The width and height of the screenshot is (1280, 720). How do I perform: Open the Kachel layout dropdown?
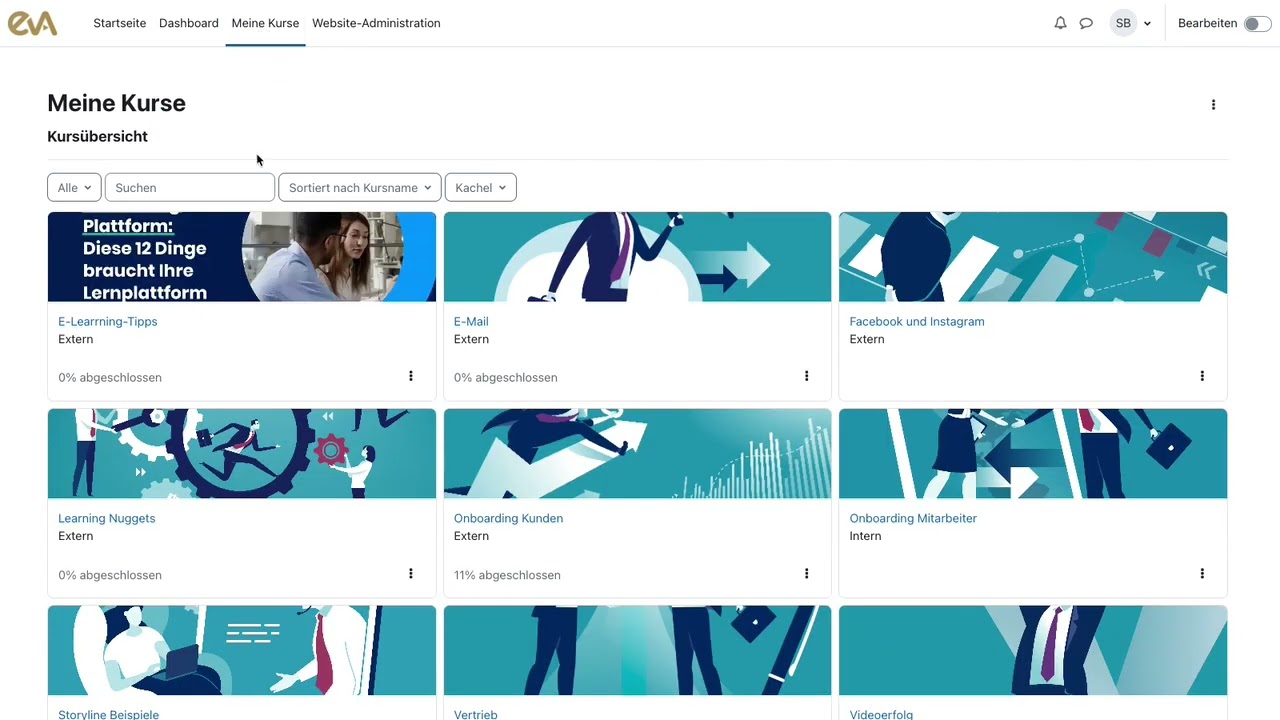click(x=480, y=187)
